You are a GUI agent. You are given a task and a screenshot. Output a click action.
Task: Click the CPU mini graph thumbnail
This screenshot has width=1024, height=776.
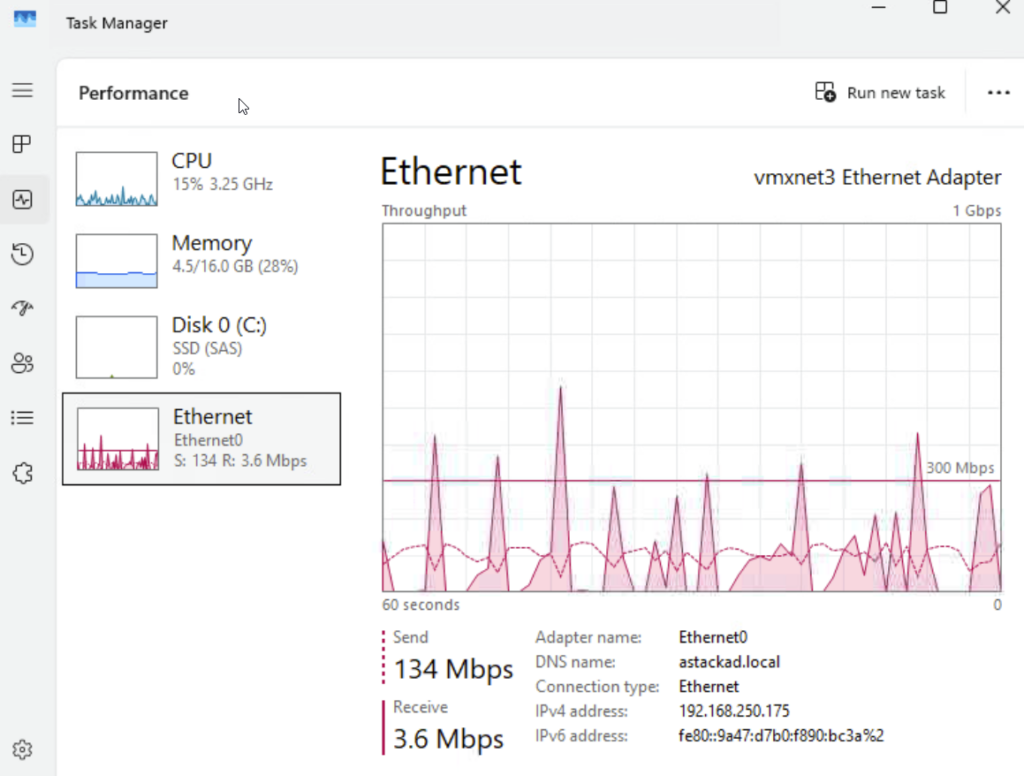coord(117,179)
